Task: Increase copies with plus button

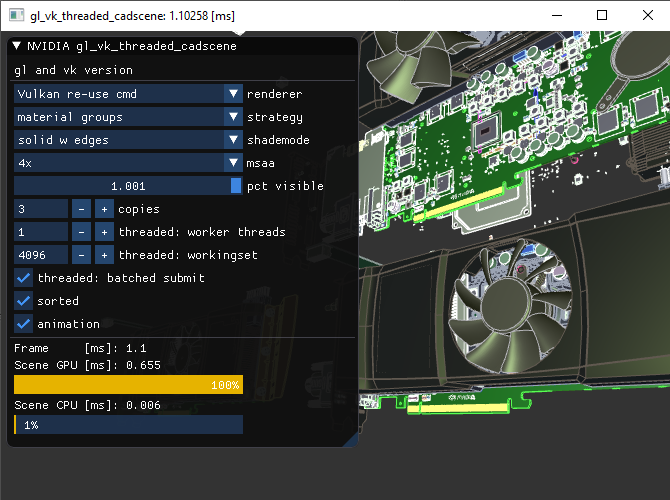Action: 104,209
